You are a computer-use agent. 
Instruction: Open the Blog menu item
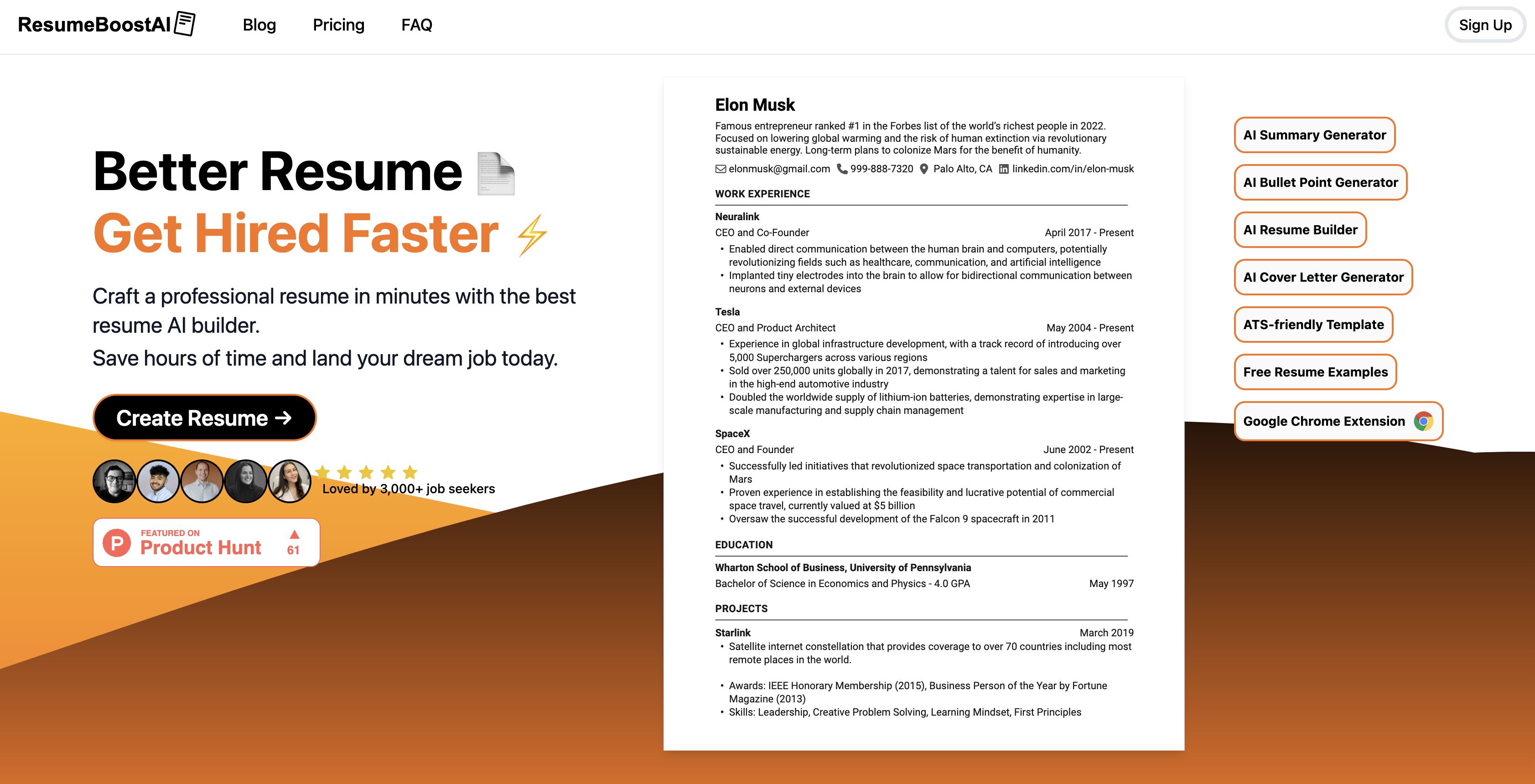(259, 24)
